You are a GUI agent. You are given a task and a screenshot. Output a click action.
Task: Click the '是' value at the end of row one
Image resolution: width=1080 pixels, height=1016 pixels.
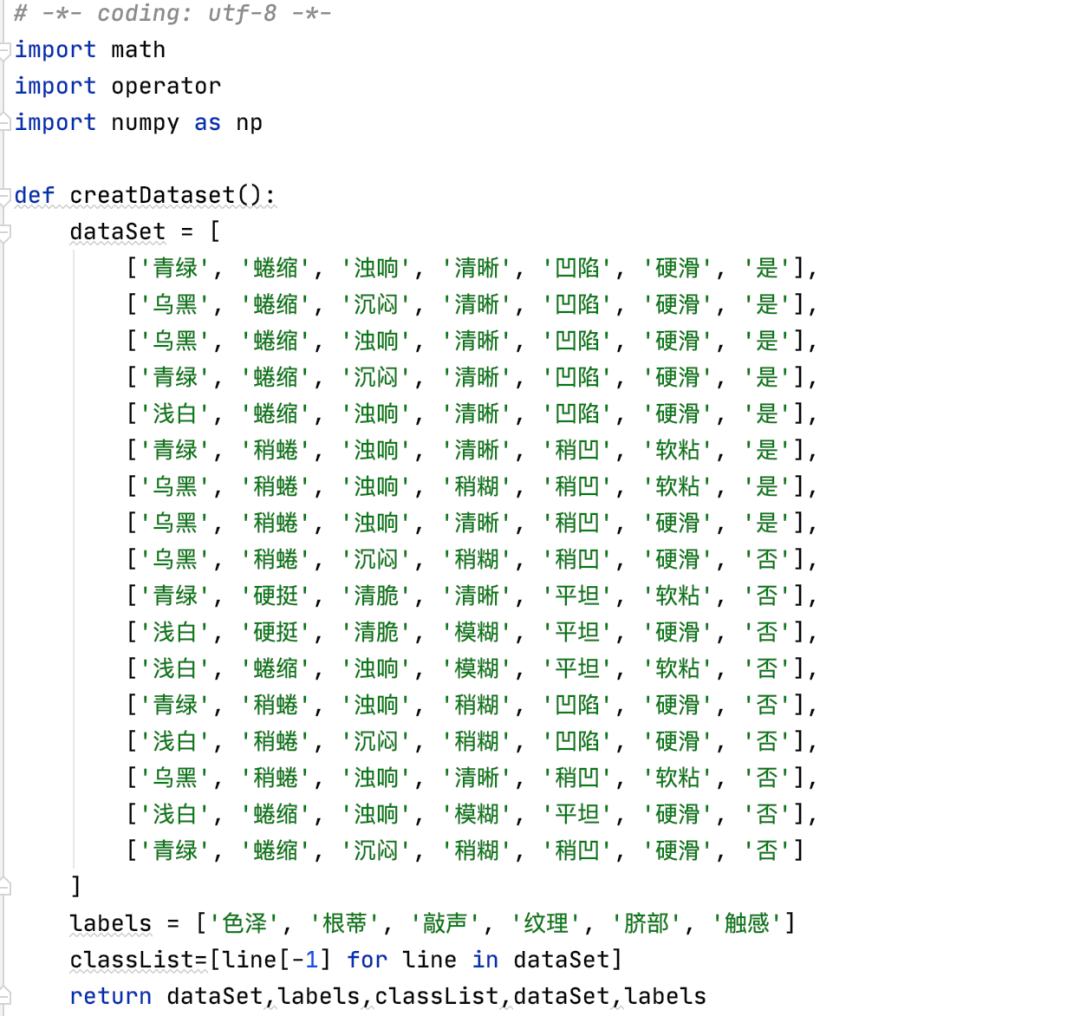(x=766, y=267)
